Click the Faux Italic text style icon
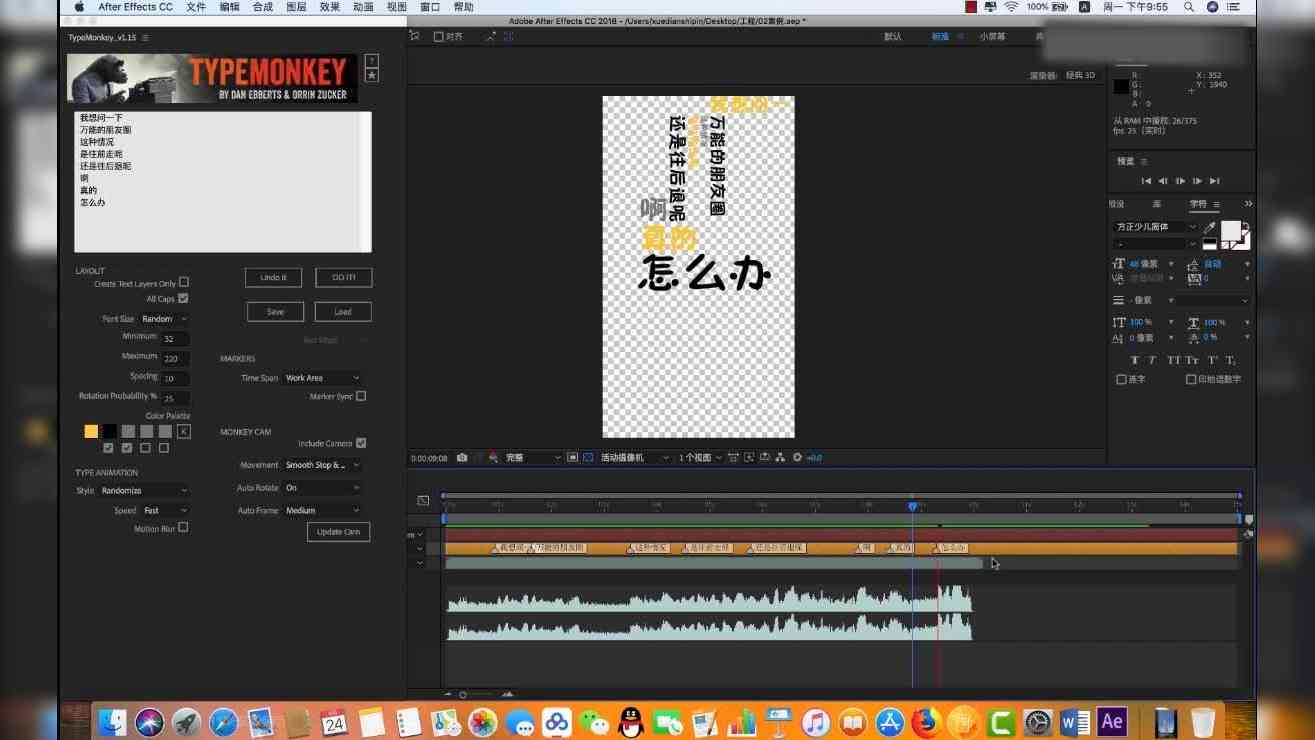This screenshot has height=740, width=1315. pyautogui.click(x=1152, y=360)
